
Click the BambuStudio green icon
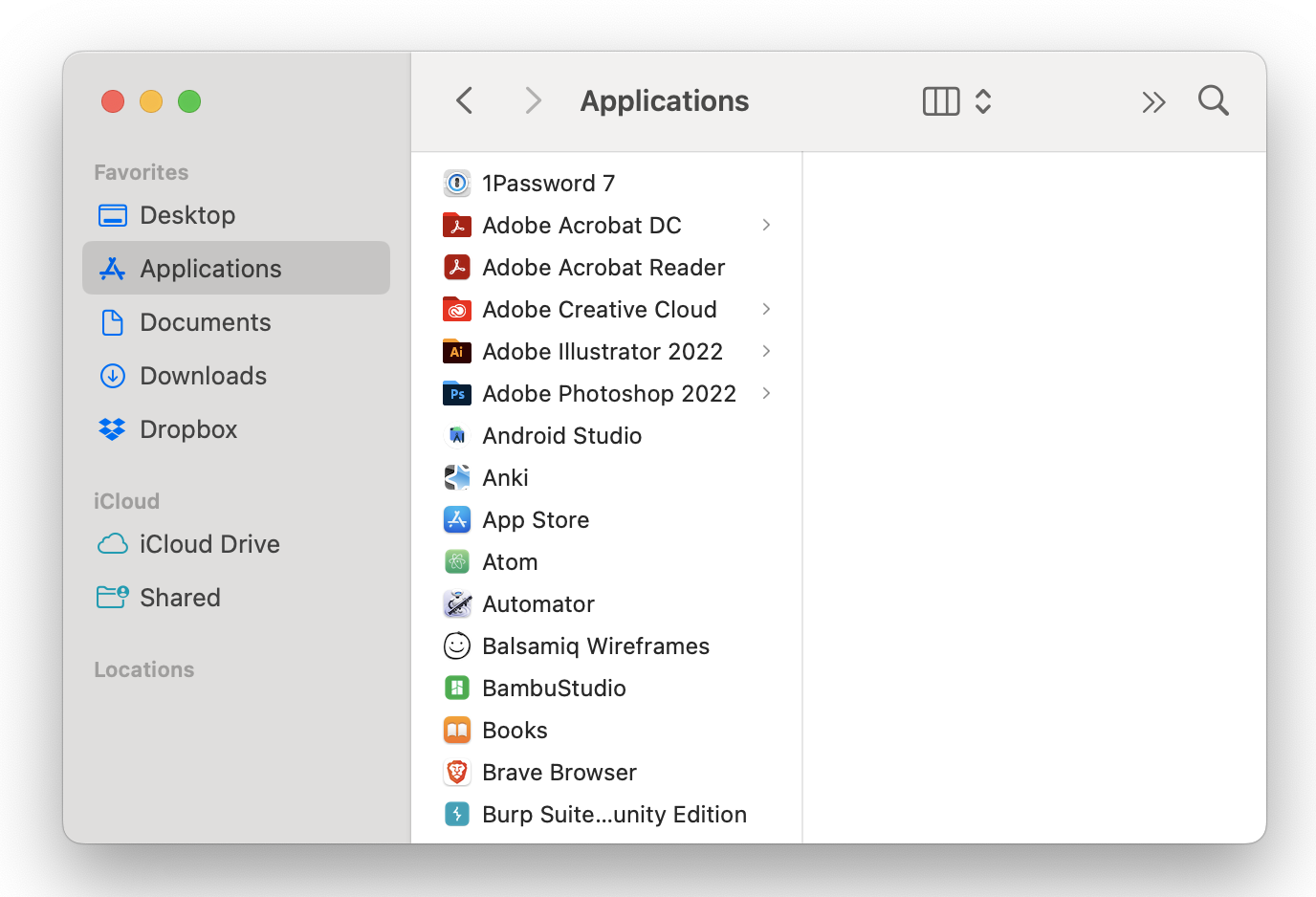click(x=457, y=688)
